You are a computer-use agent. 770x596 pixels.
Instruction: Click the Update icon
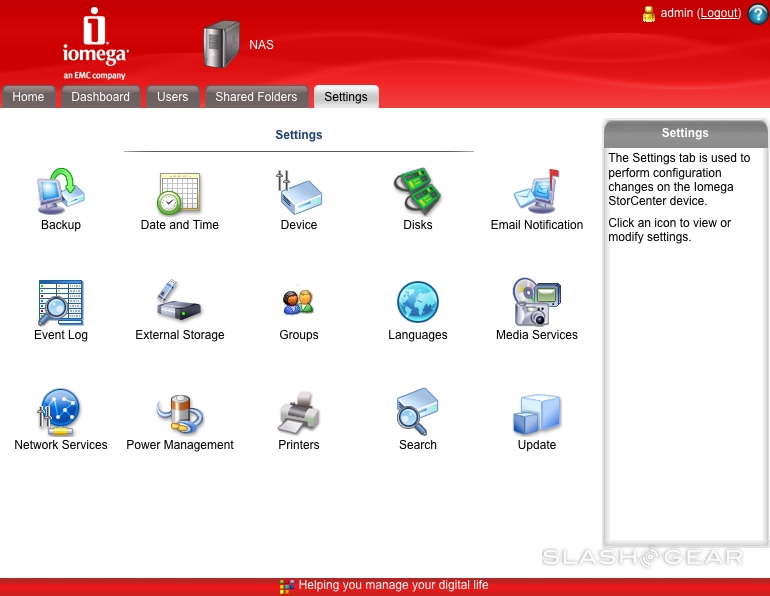tap(537, 412)
